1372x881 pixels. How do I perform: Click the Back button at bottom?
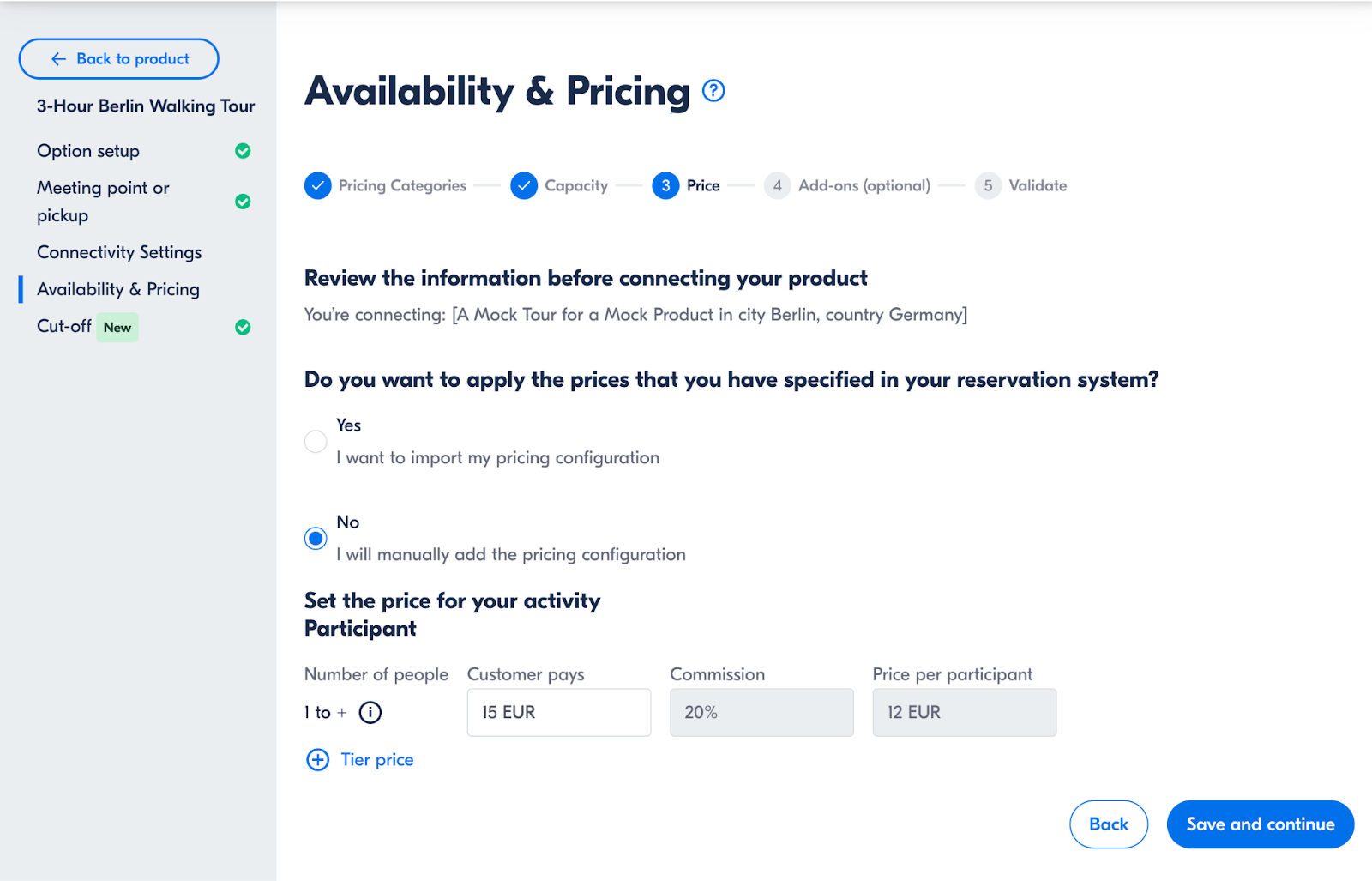(x=1109, y=824)
